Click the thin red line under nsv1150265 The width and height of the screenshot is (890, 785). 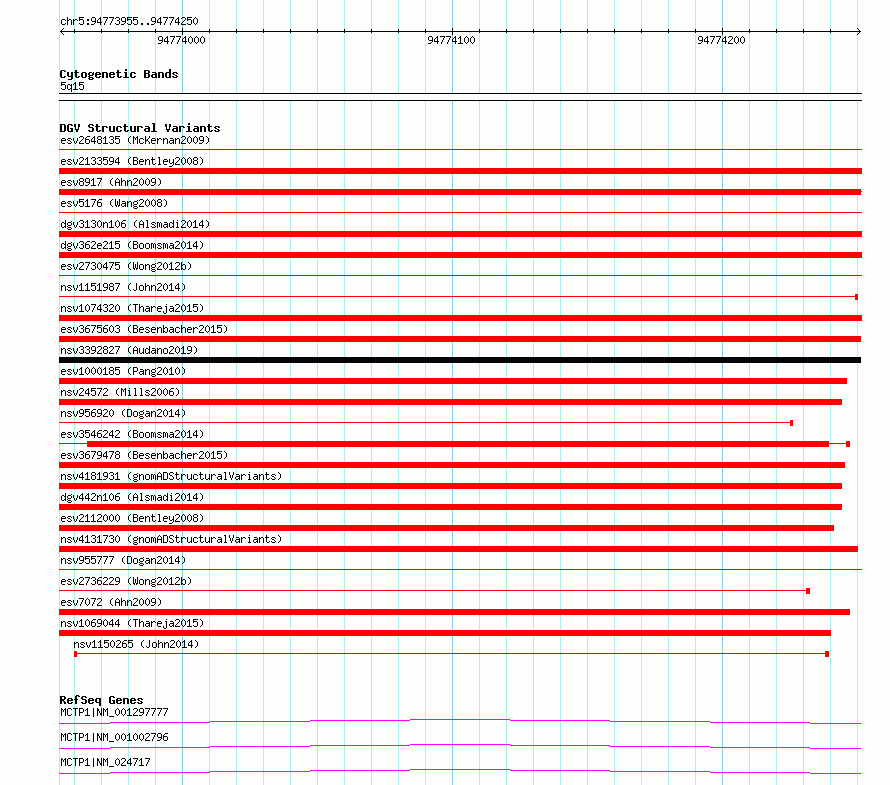click(x=451, y=654)
